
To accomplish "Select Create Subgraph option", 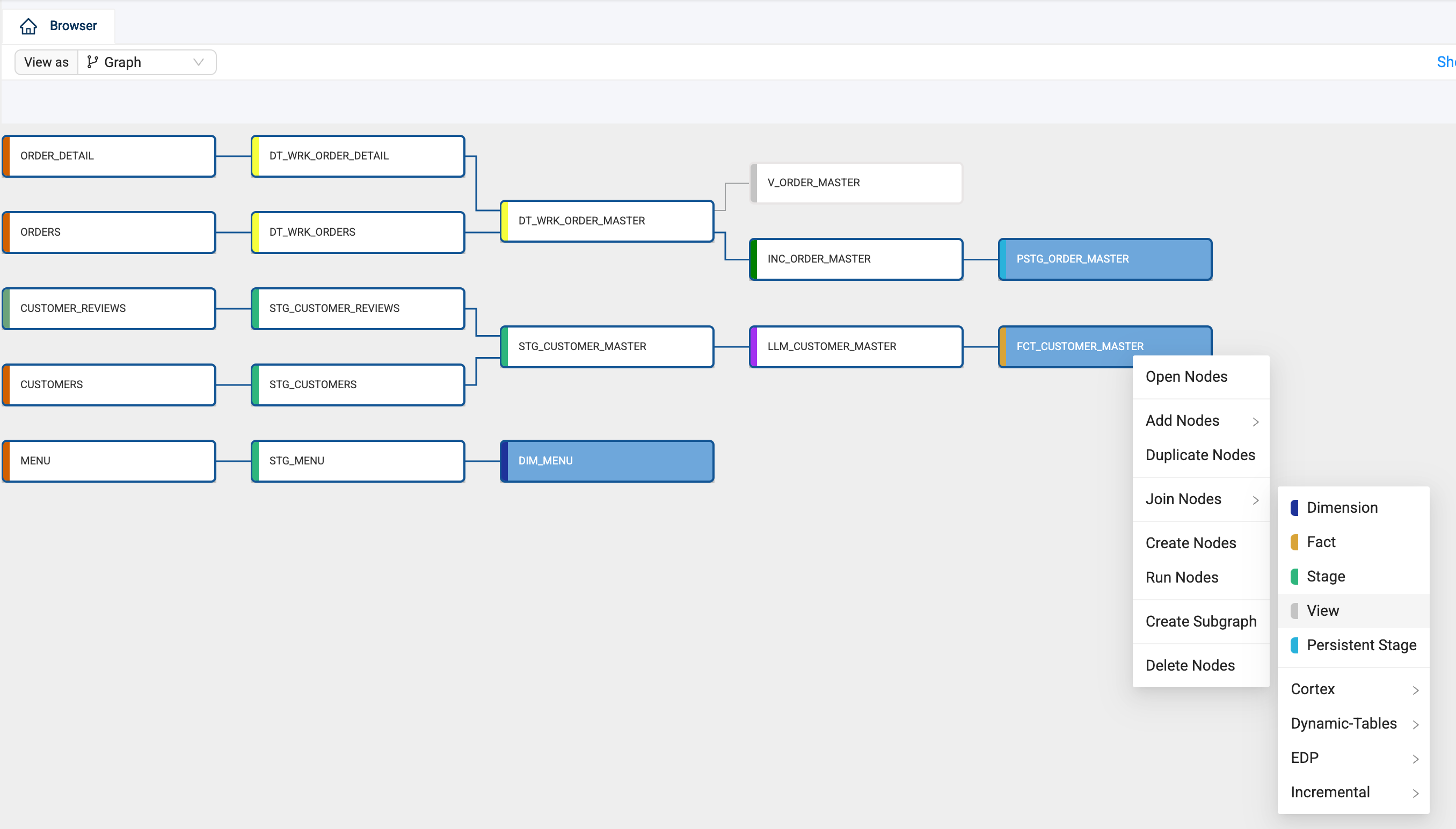I will [1200, 622].
